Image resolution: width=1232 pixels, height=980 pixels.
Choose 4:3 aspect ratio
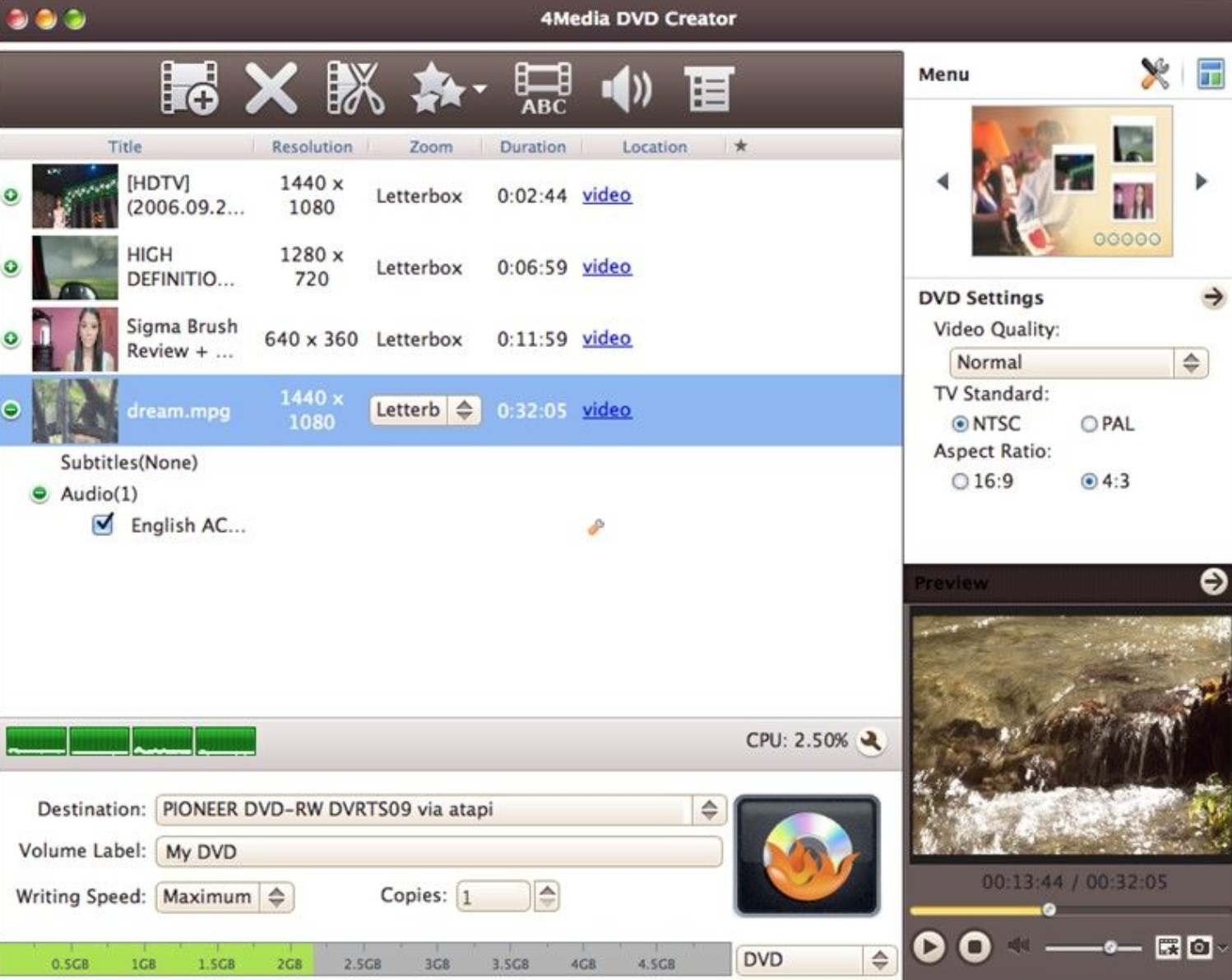point(1089,481)
